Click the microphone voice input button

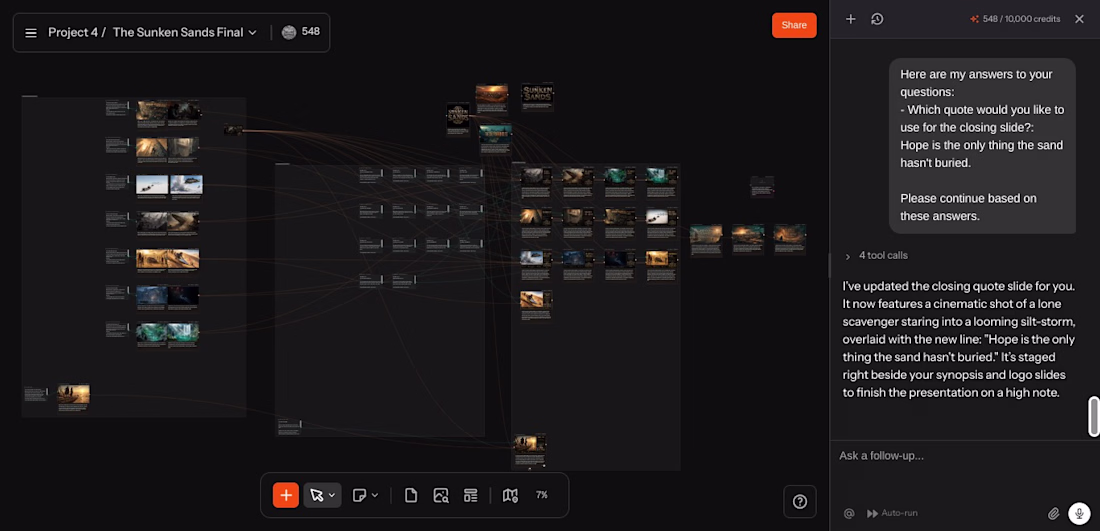[x=1079, y=513]
